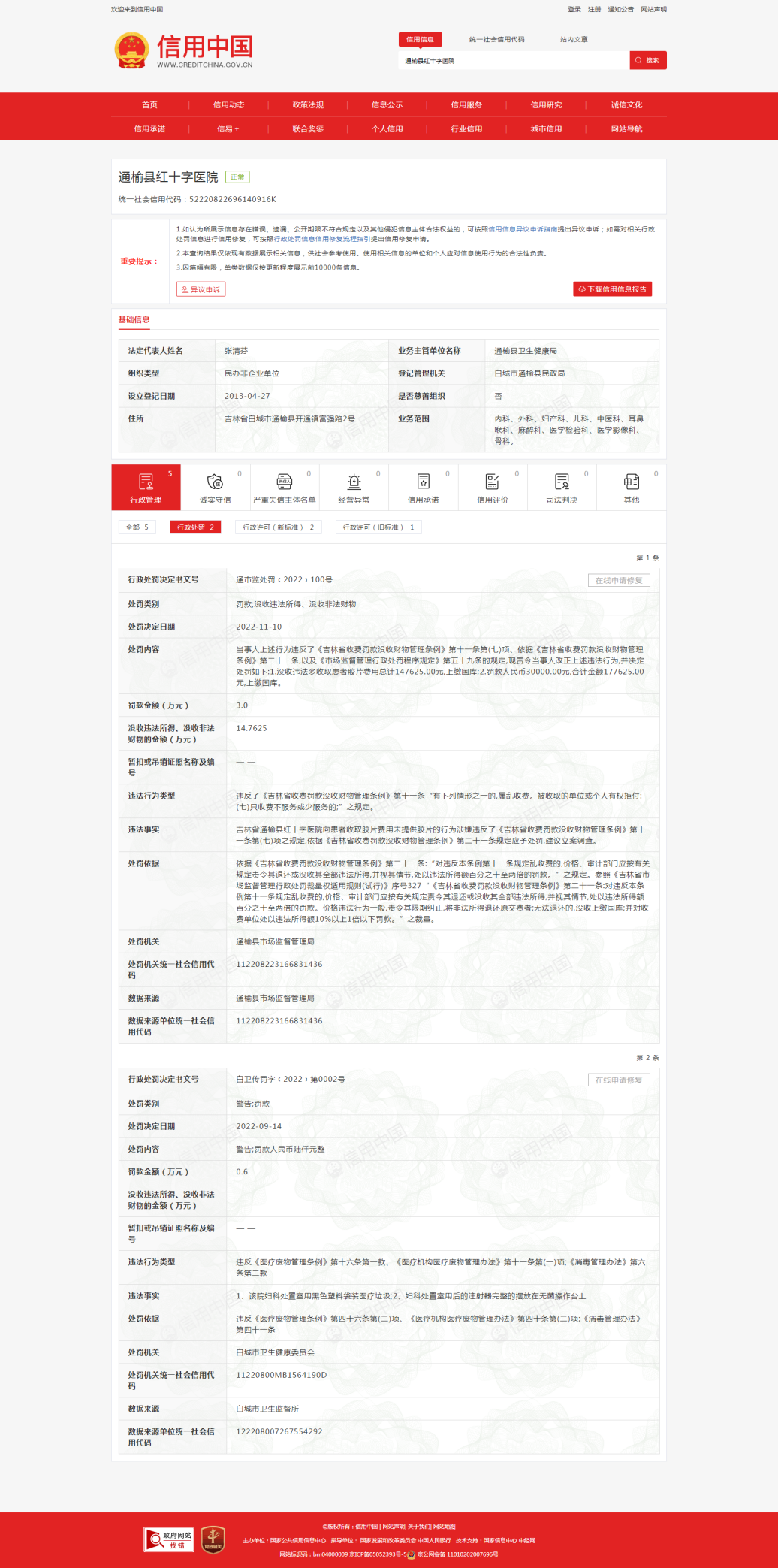Open 信用服务 in the navigation bar
Image resolution: width=778 pixels, height=1568 pixels.
(466, 105)
